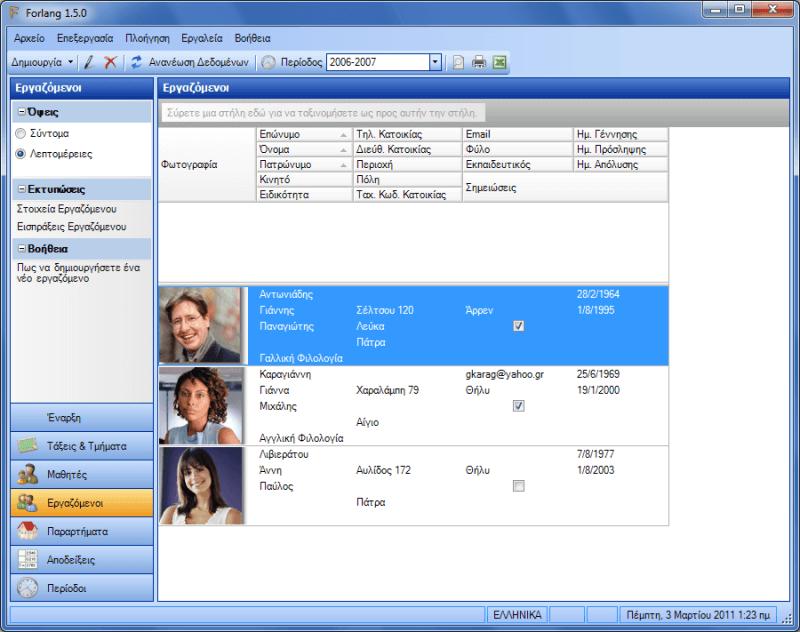The height and width of the screenshot is (632, 800).
Task: Click Ανανέωση Δεδομένων refresh button
Action: click(189, 62)
